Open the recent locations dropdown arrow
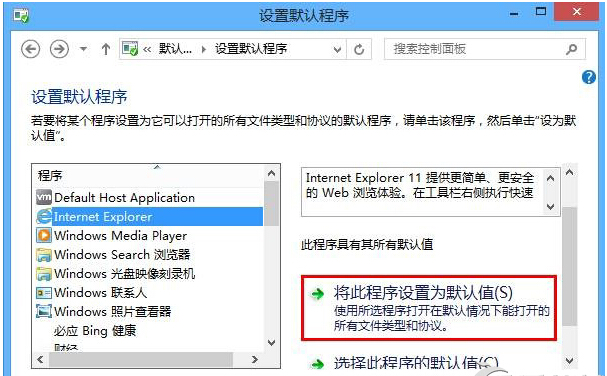 pyautogui.click(x=83, y=49)
